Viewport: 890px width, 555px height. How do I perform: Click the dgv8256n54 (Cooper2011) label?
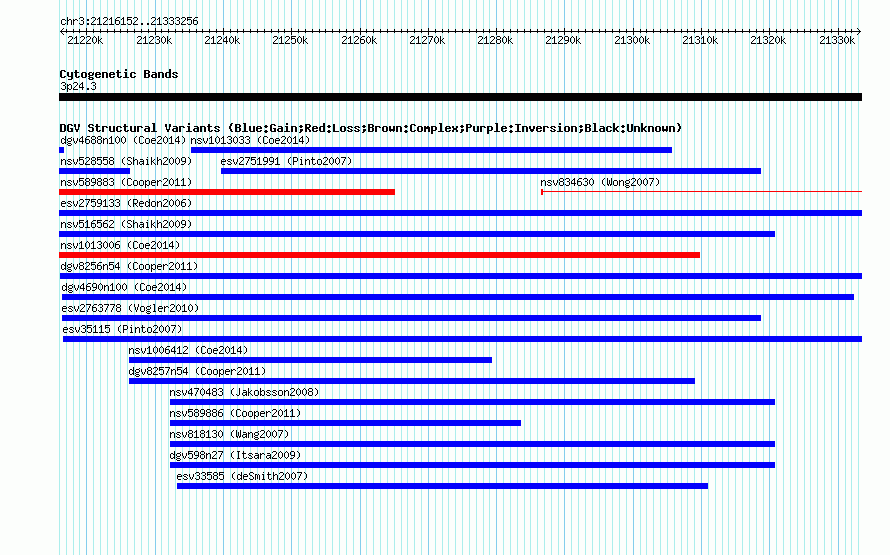pyautogui.click(x=129, y=266)
